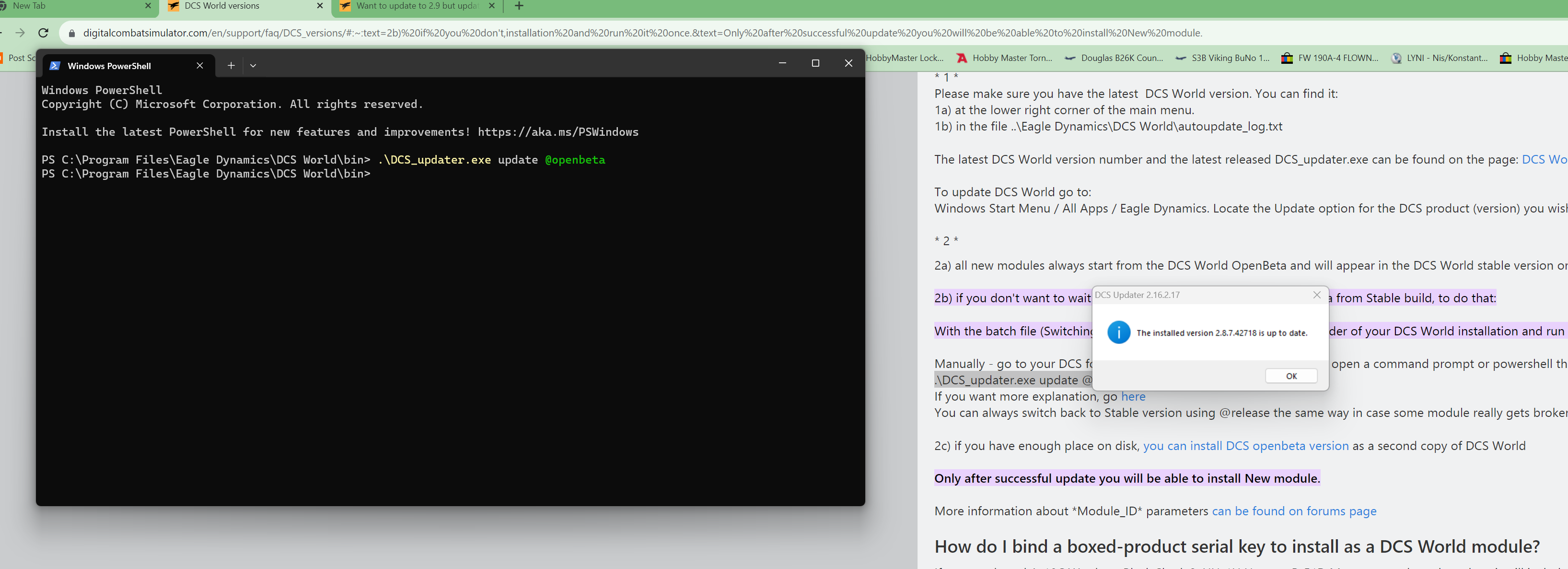This screenshot has height=569, width=1568.
Task: Open the 'here' explanation link
Action: [x=1133, y=397]
